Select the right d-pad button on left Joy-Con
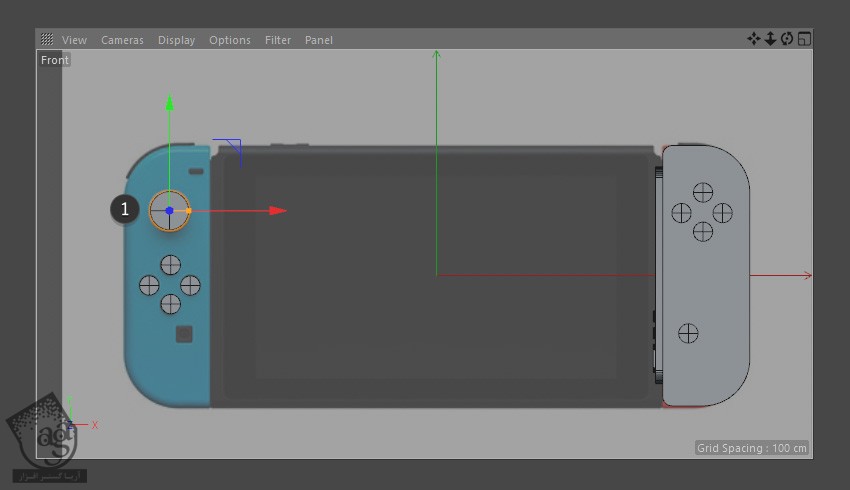This screenshot has height=490, width=850. click(x=190, y=285)
